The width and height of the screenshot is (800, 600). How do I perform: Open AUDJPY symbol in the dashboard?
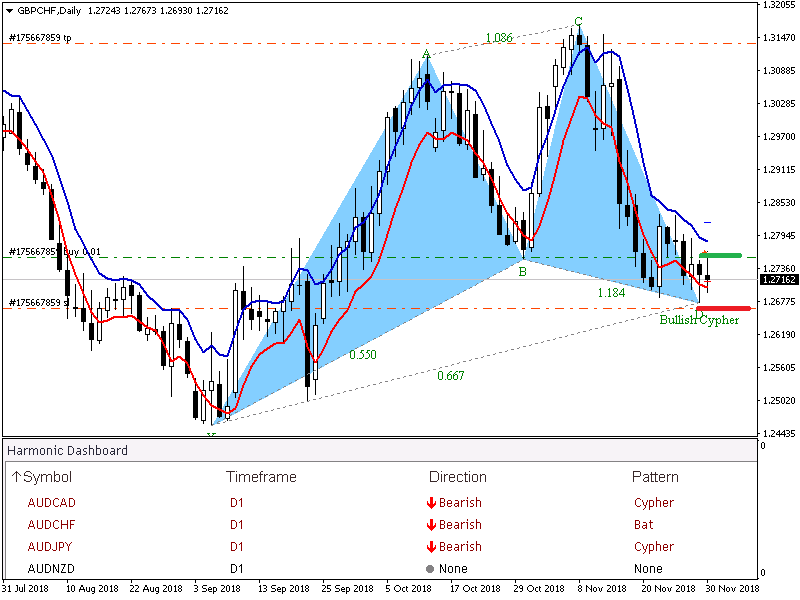point(49,546)
